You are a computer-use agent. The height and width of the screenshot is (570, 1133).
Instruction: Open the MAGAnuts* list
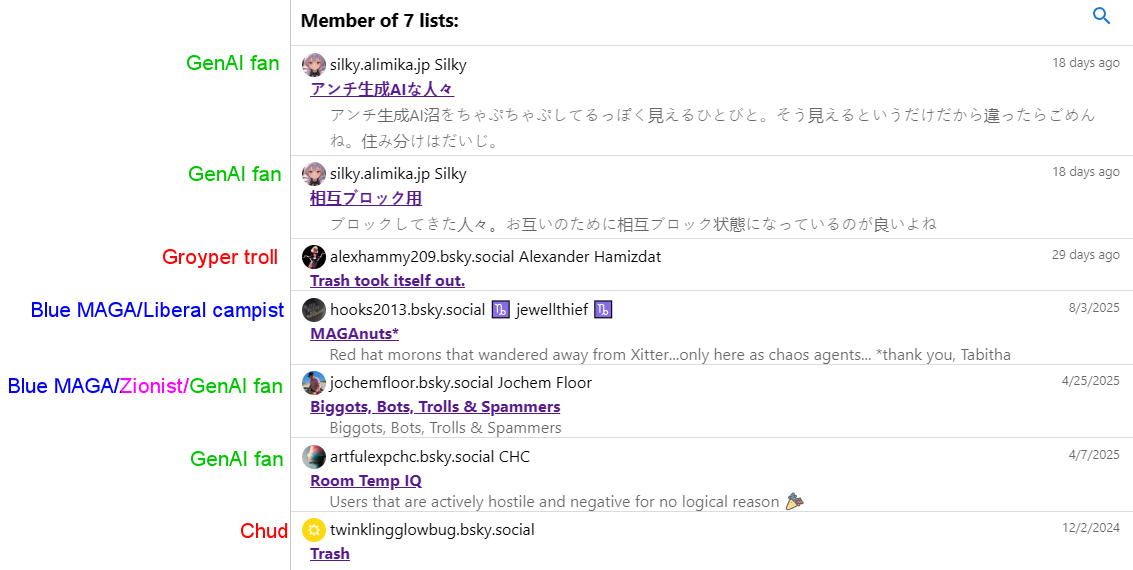(x=354, y=333)
